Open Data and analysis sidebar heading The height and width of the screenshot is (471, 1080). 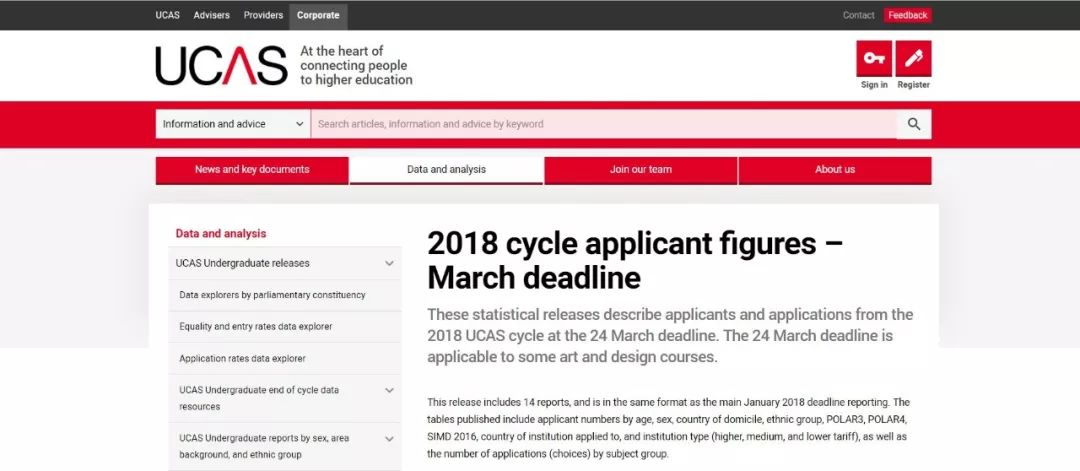coord(220,233)
